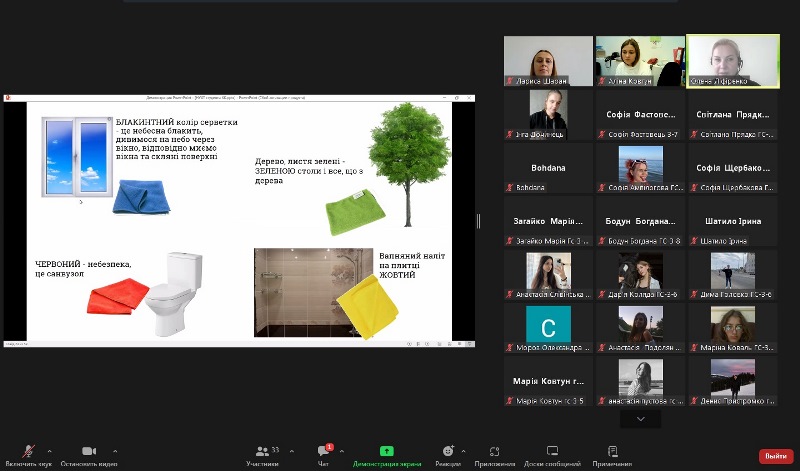Open the Участники participants panel
This screenshot has width=800, height=471.
coord(262,455)
